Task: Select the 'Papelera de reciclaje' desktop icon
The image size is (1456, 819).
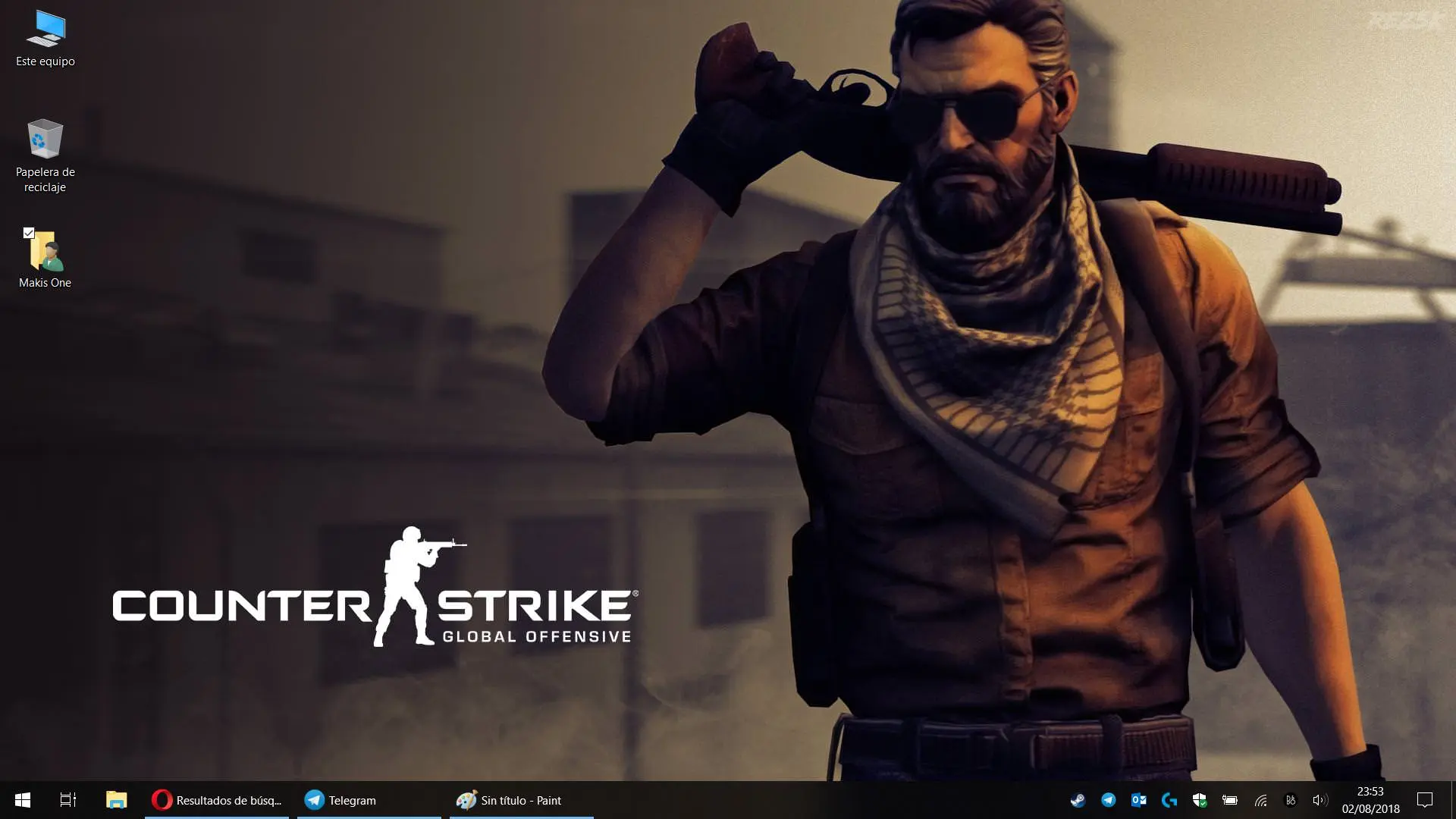Action: point(45,155)
